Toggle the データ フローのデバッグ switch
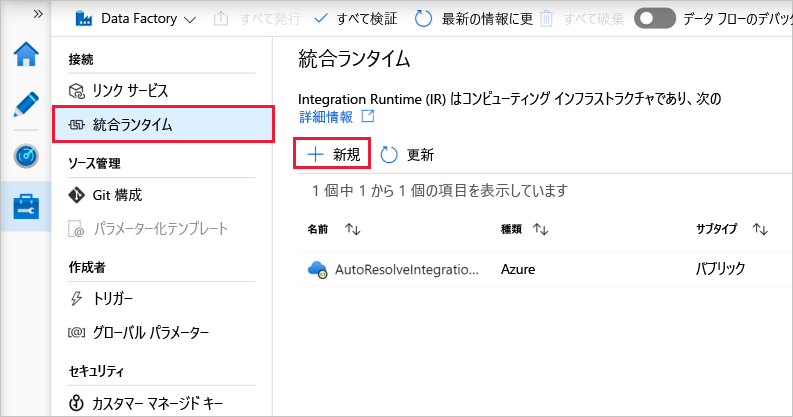Viewport: 793px width, 417px height. coord(655,19)
